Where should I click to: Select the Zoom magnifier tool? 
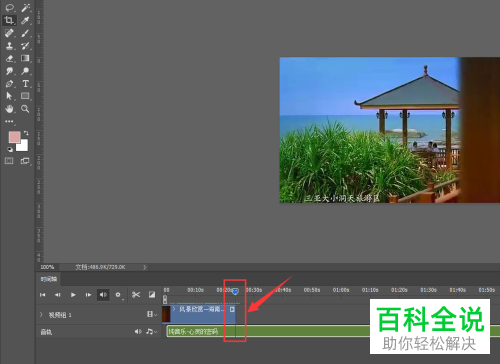[25, 109]
